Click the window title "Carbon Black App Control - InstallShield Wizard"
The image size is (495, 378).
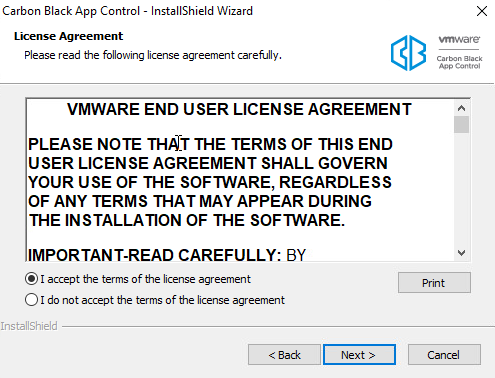(128, 11)
